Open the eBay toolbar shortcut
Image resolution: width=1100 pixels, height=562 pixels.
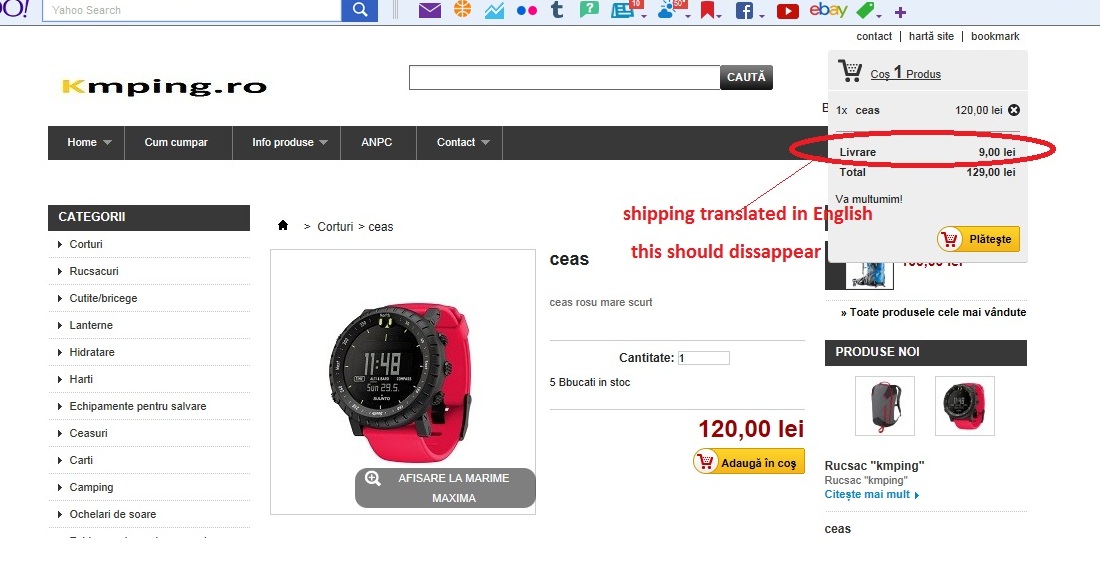(x=828, y=10)
